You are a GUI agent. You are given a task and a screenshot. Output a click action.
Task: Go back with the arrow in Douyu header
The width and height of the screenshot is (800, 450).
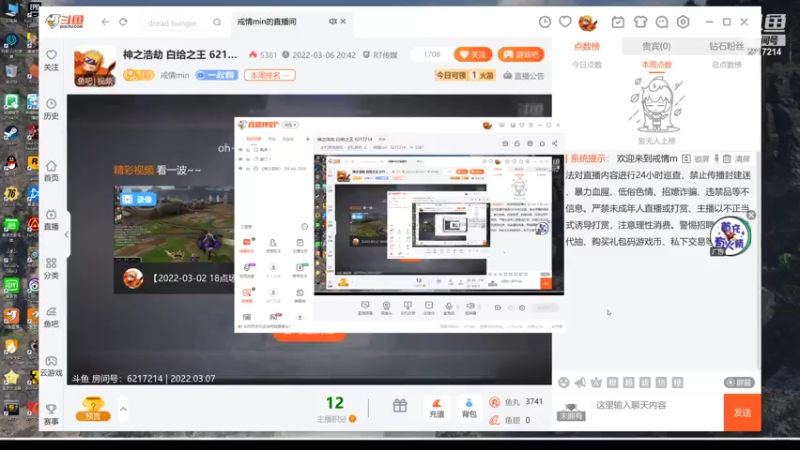105,22
